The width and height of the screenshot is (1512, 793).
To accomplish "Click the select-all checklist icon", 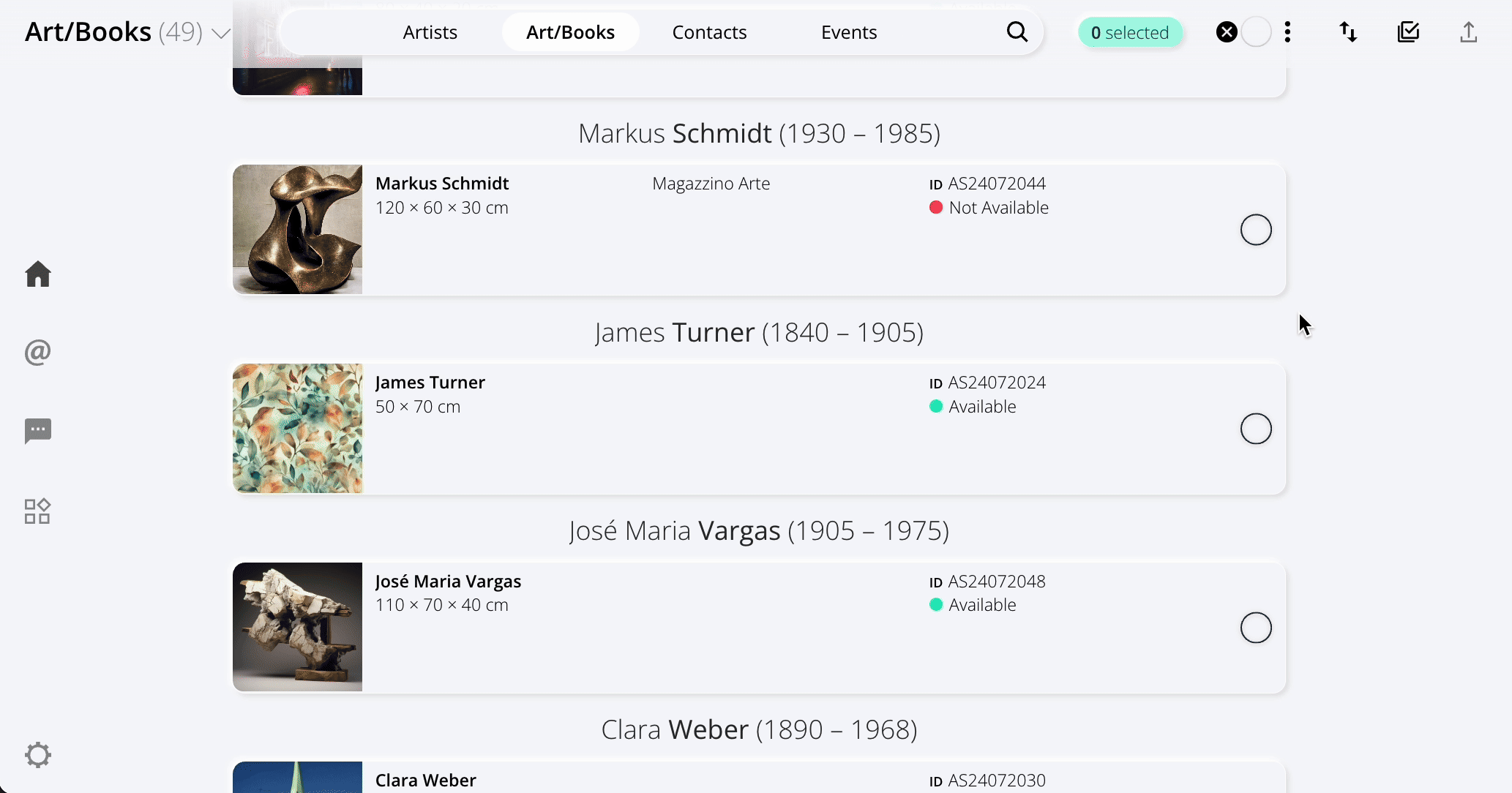I will pyautogui.click(x=1408, y=32).
